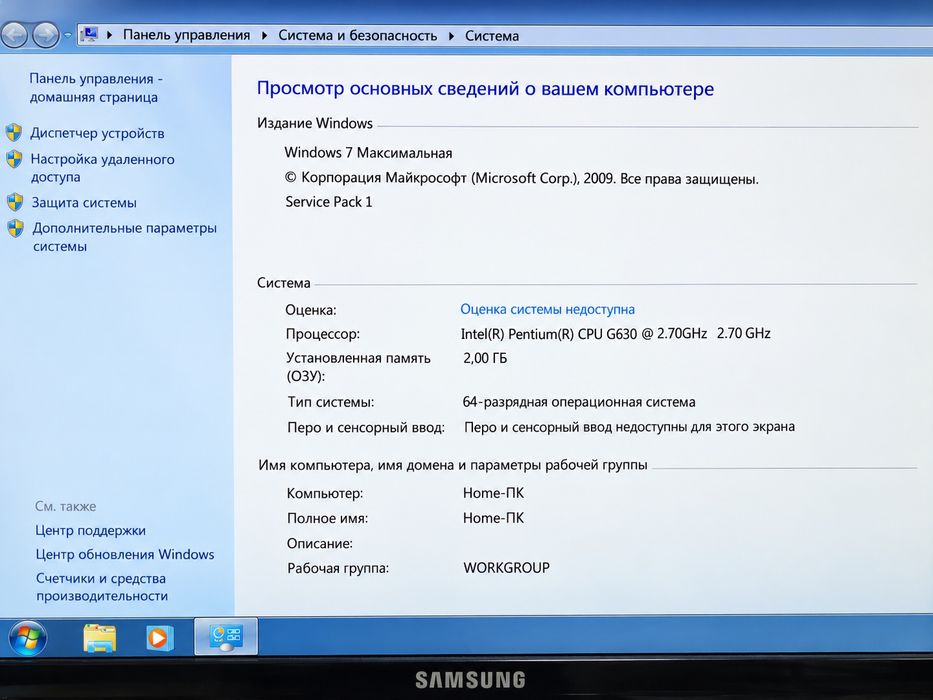Image resolution: width=933 pixels, height=700 pixels.
Task: Click the Рабочая группа: label
Action: (338, 568)
